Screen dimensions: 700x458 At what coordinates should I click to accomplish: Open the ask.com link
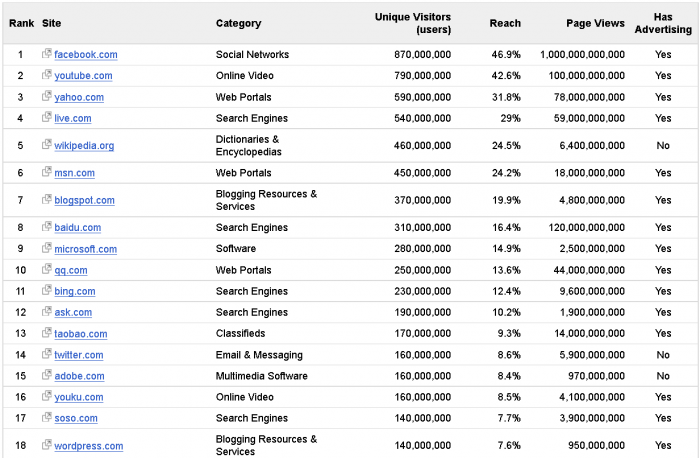73,313
